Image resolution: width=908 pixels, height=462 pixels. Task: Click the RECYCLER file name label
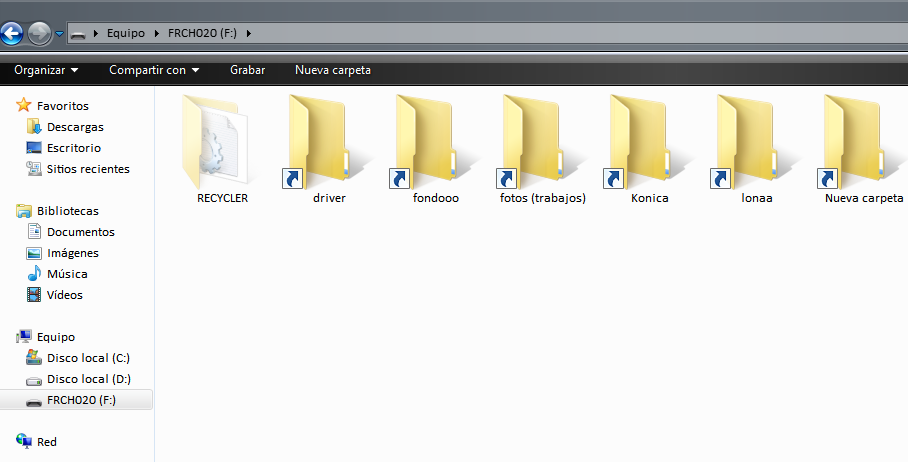click(222, 198)
